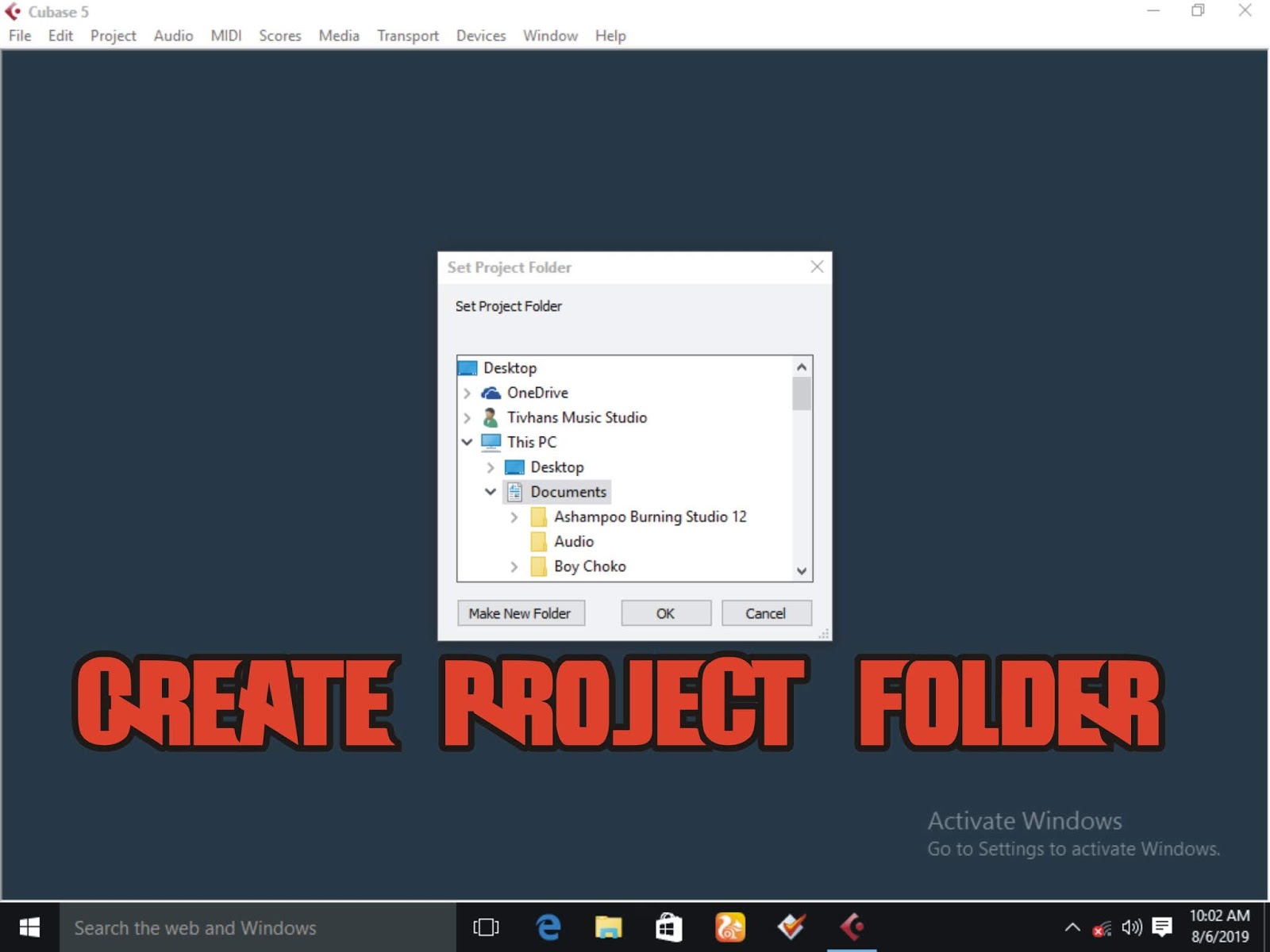Click Make New Folder button
This screenshot has width=1270, height=952.
click(521, 613)
